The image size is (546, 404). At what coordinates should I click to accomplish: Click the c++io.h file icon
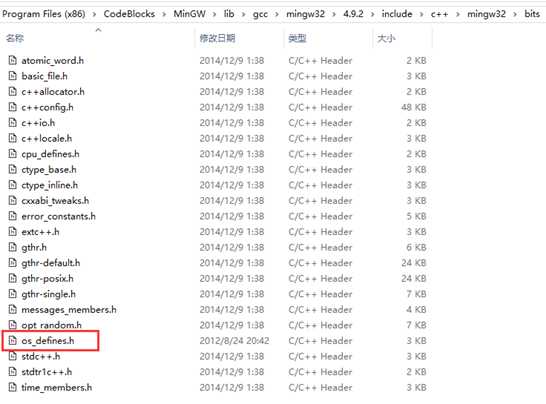(13, 123)
